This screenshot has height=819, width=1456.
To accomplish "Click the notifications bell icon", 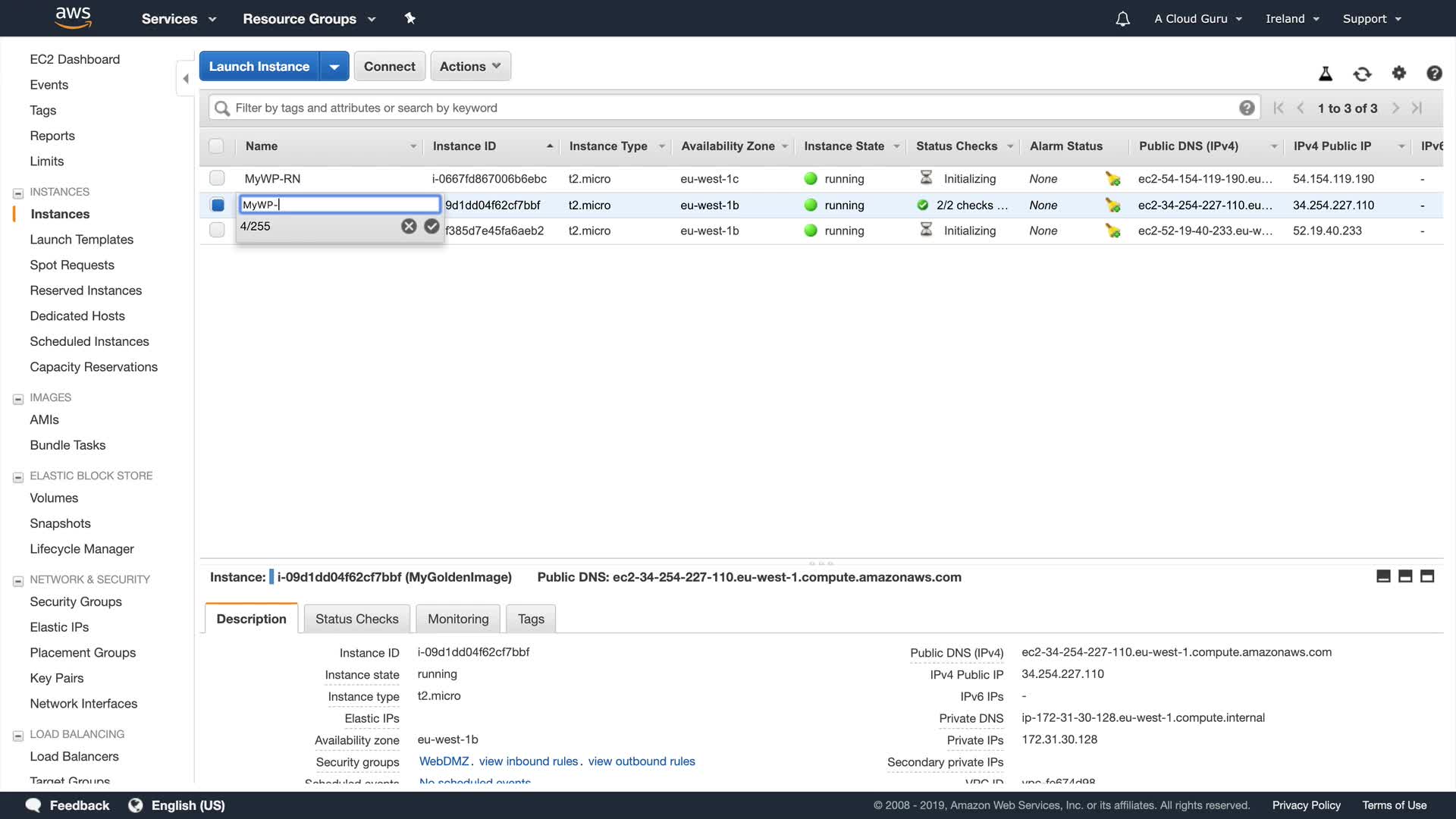I will 1122,19.
